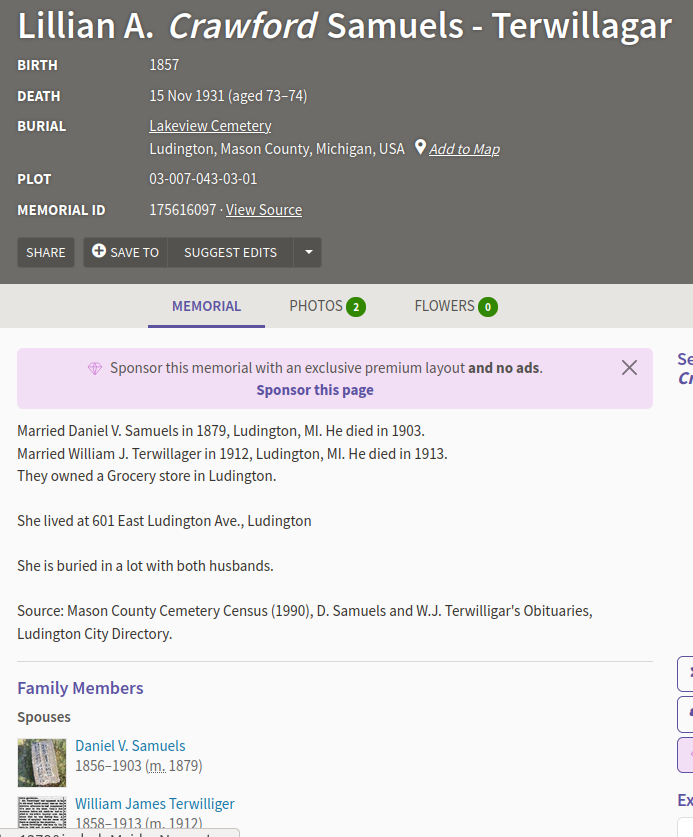Viewport: 693px width, 837px height.
Task: Click the plus icon on Save To
Action: coord(99,252)
